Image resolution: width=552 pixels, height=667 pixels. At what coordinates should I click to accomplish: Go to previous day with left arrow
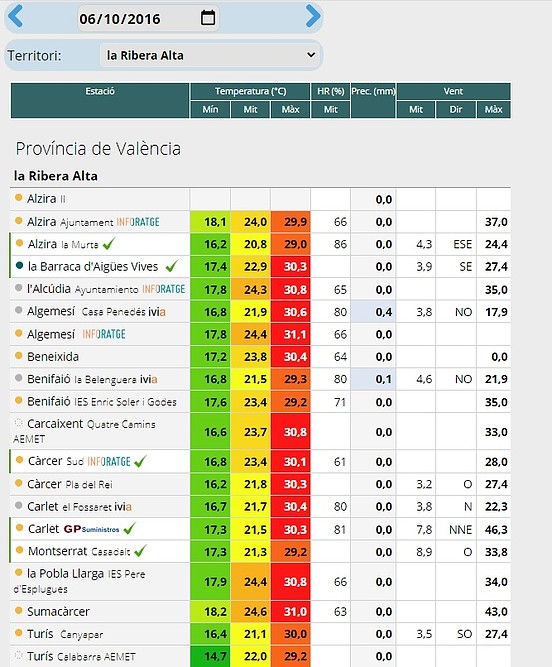point(15,16)
